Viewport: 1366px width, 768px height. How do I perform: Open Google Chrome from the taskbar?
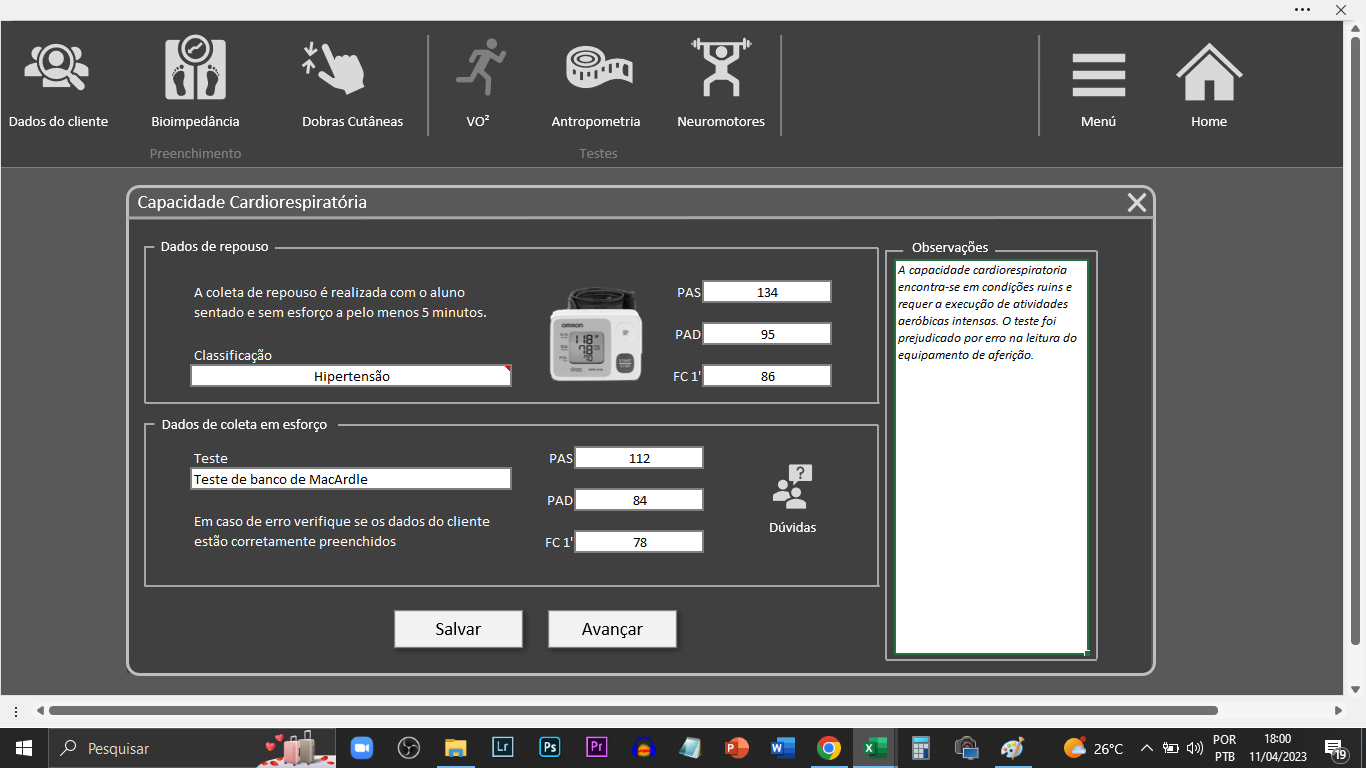click(828, 748)
